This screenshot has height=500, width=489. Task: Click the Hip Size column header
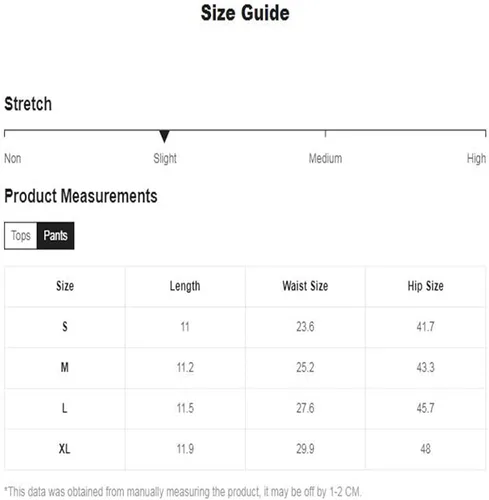[425, 286]
